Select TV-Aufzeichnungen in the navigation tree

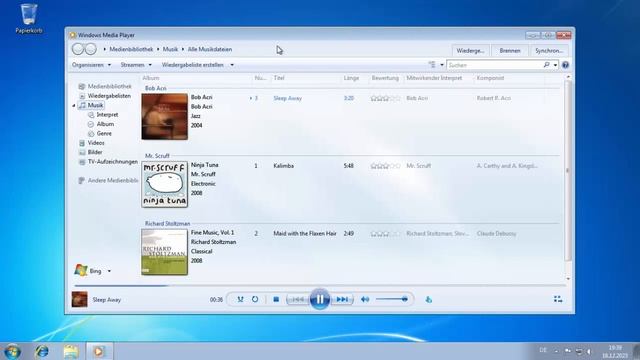click(x=108, y=162)
